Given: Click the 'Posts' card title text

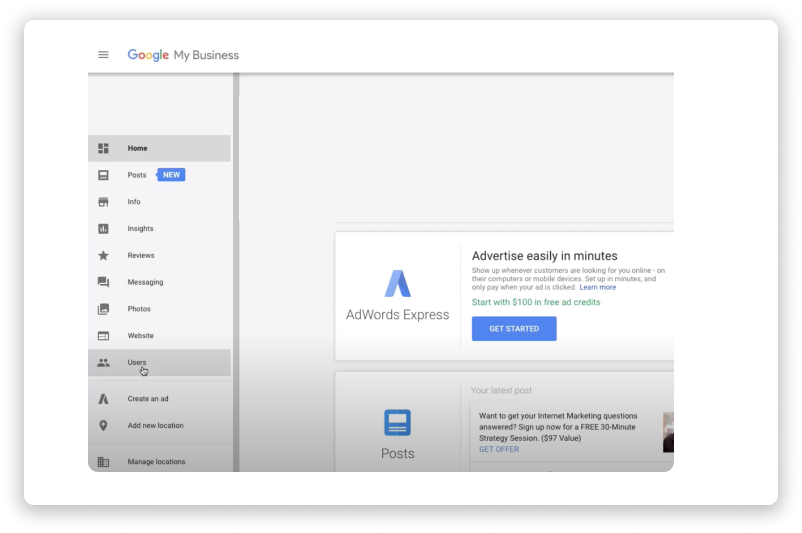Looking at the screenshot, I should [397, 454].
